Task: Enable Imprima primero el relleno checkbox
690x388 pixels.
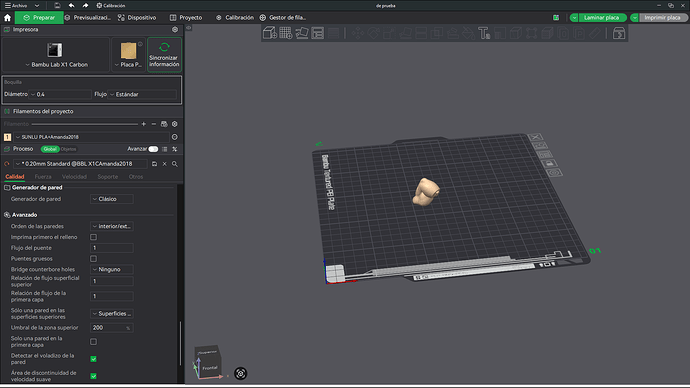Action: point(93,237)
